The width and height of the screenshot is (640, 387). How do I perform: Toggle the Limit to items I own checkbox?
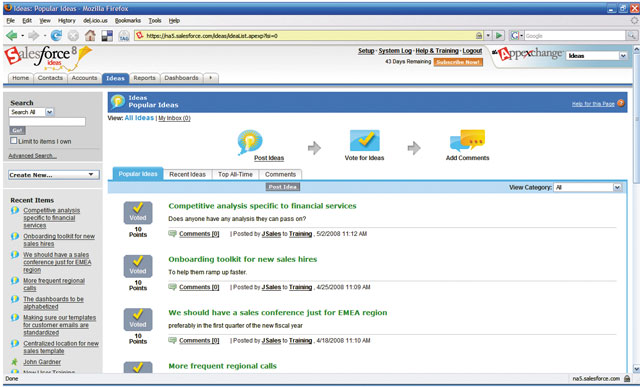(x=14, y=140)
